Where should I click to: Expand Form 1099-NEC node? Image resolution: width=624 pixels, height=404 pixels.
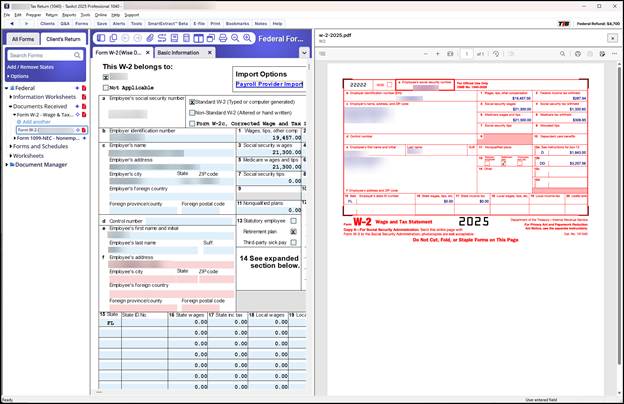(x=15, y=138)
